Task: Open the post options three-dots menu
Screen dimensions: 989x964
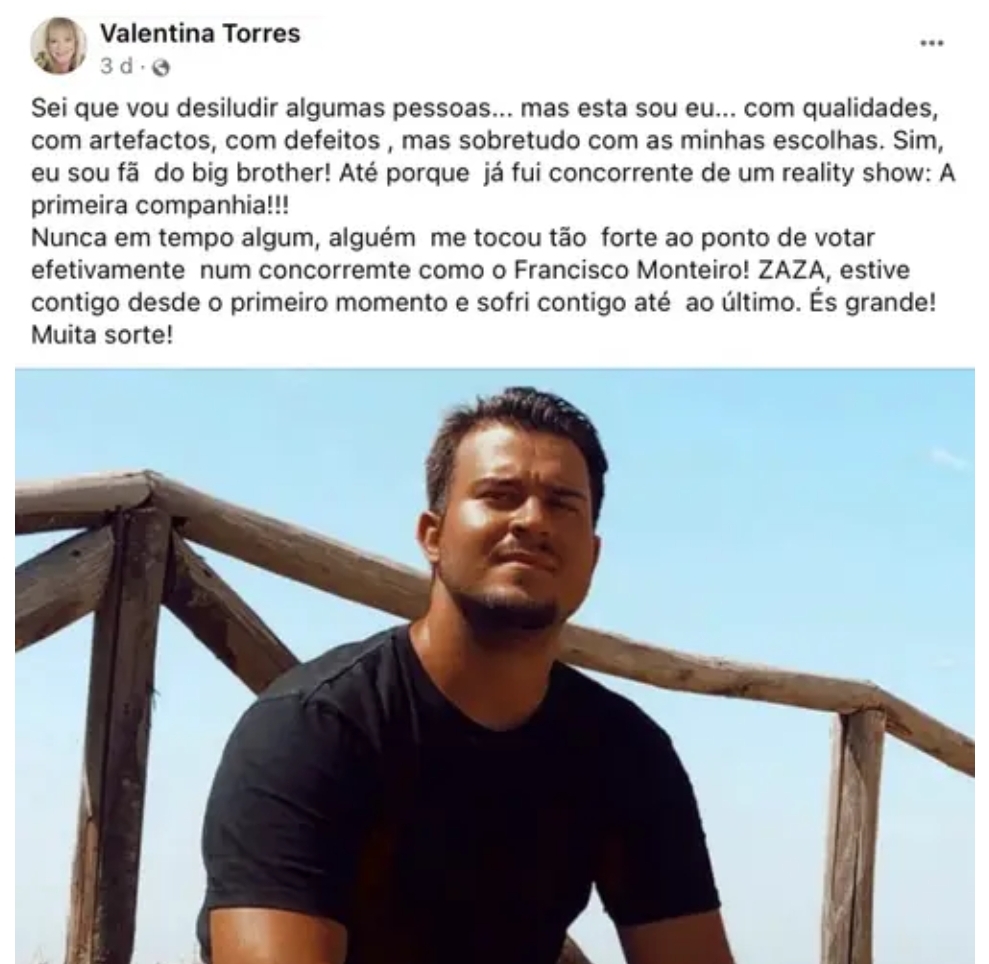Action: pyautogui.click(x=932, y=43)
